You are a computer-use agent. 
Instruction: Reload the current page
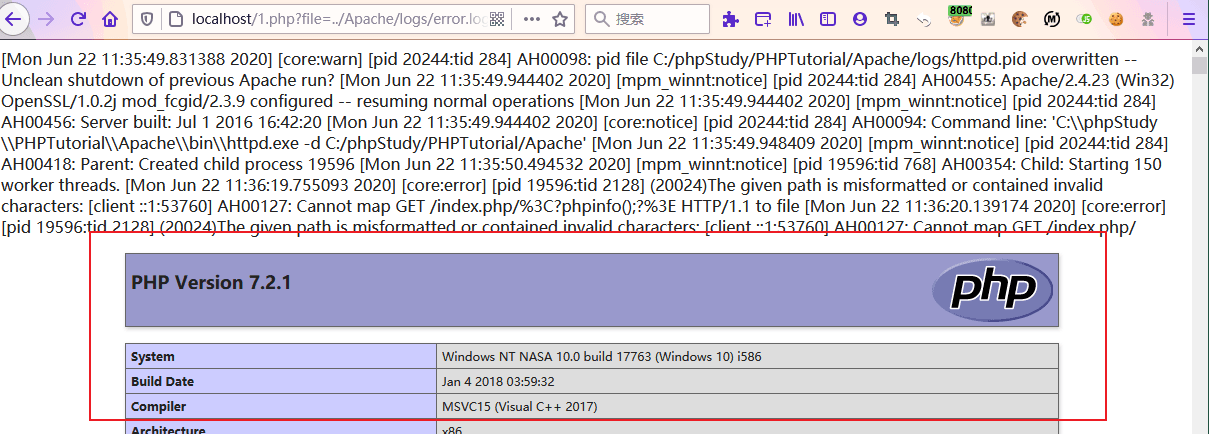click(78, 19)
